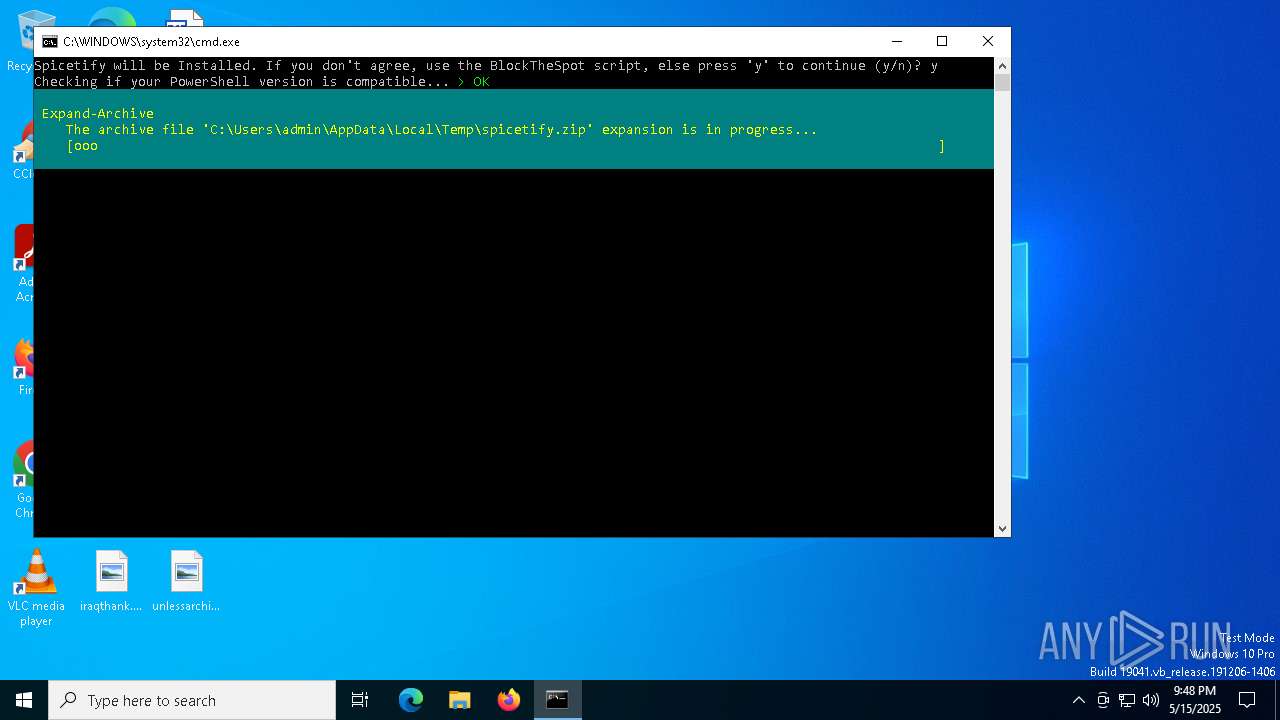Click the spicetify.zip expansion progress message
This screenshot has width=1280, height=720.
tap(442, 130)
